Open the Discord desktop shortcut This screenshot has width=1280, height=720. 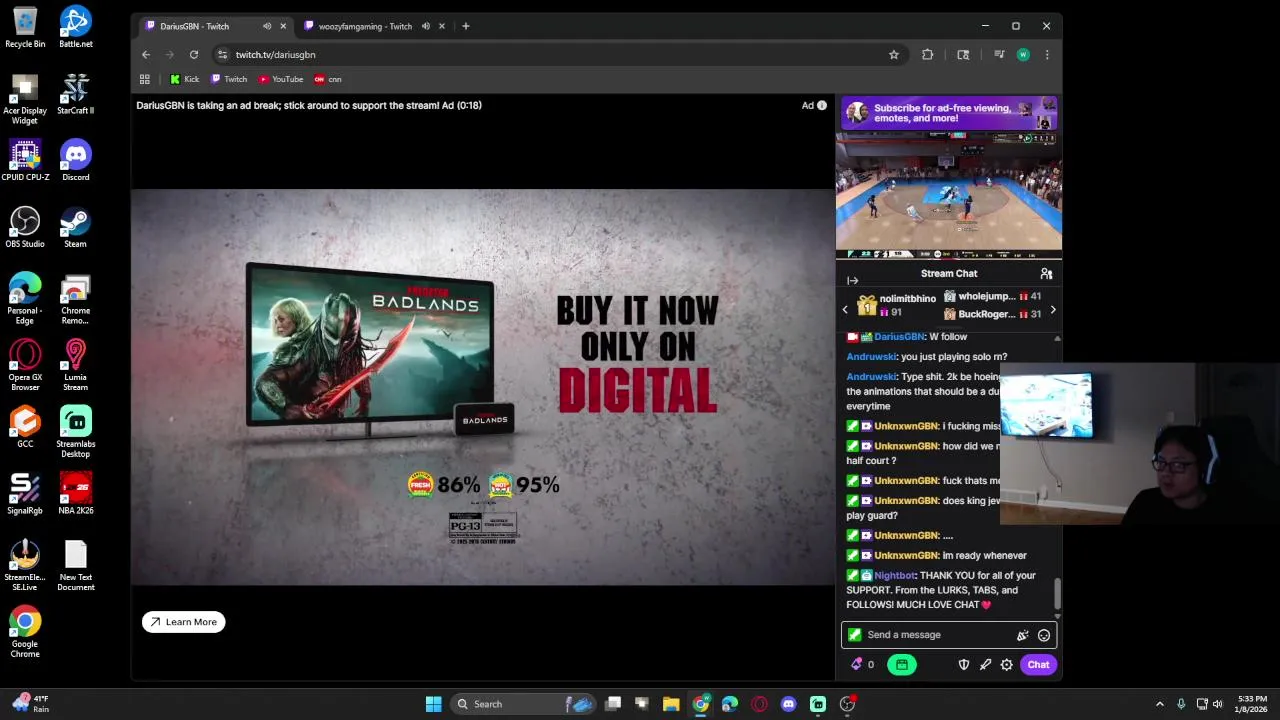coord(75,160)
